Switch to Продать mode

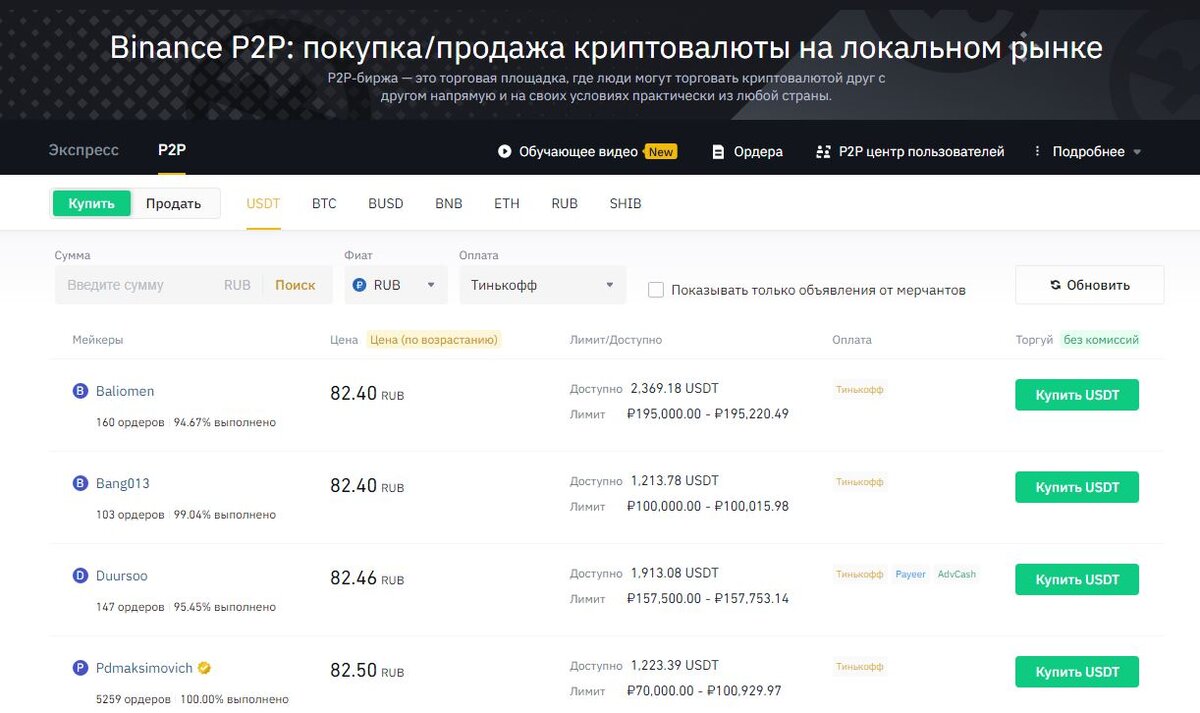coord(174,203)
